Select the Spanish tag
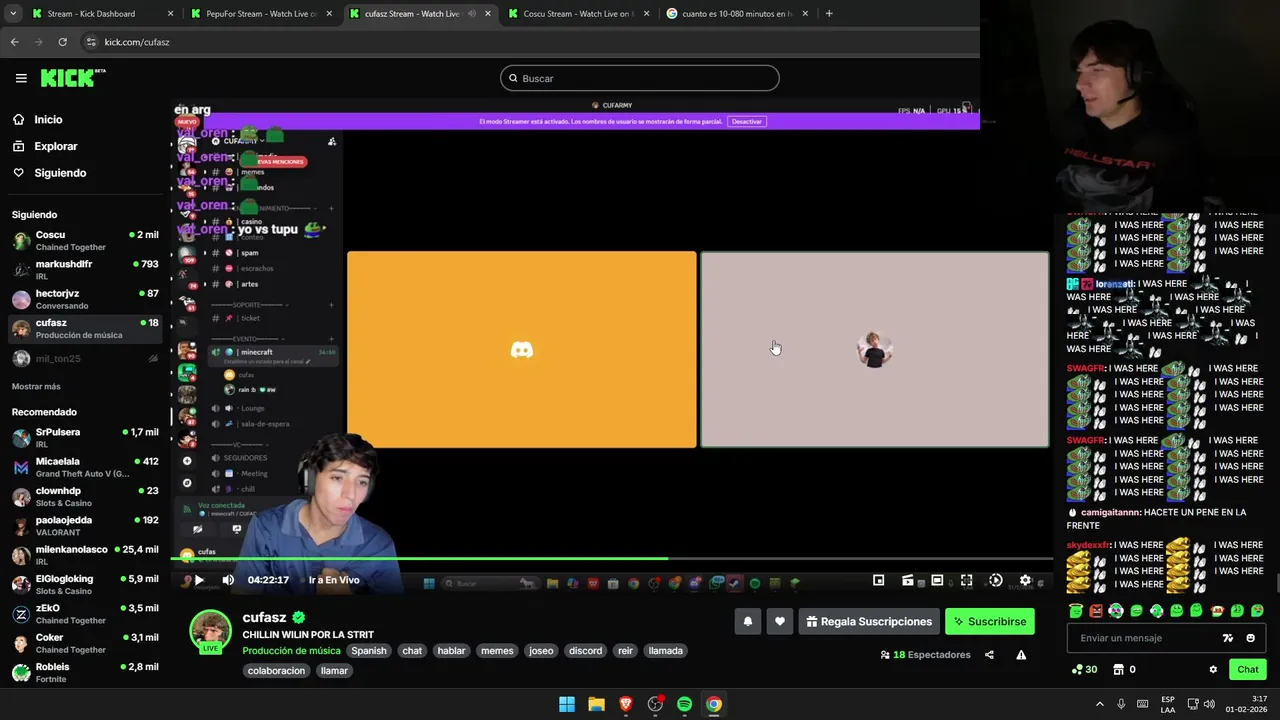 [x=368, y=651]
